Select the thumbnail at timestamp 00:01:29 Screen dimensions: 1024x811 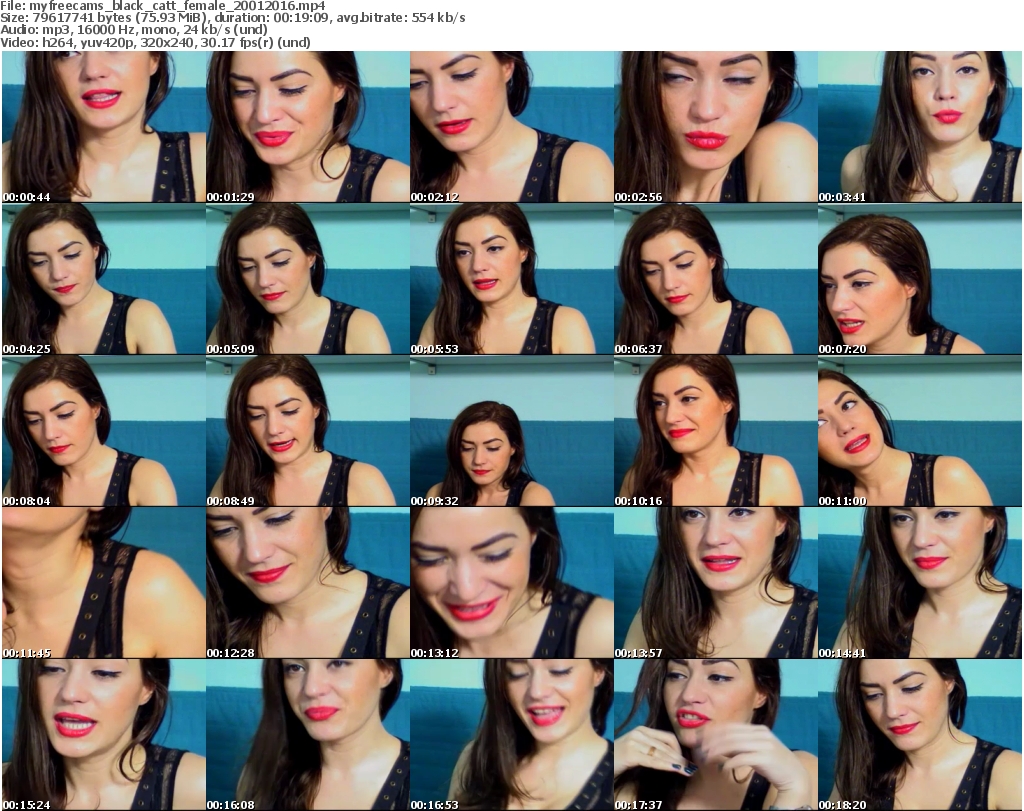[x=308, y=127]
